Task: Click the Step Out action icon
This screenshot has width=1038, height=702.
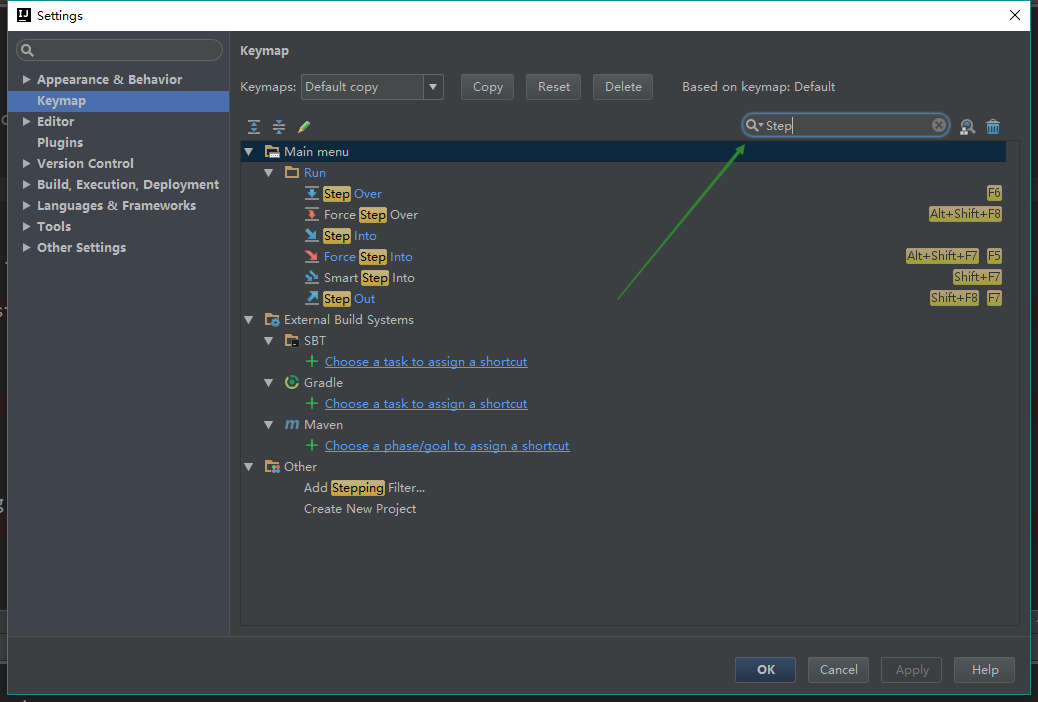Action: pos(311,298)
